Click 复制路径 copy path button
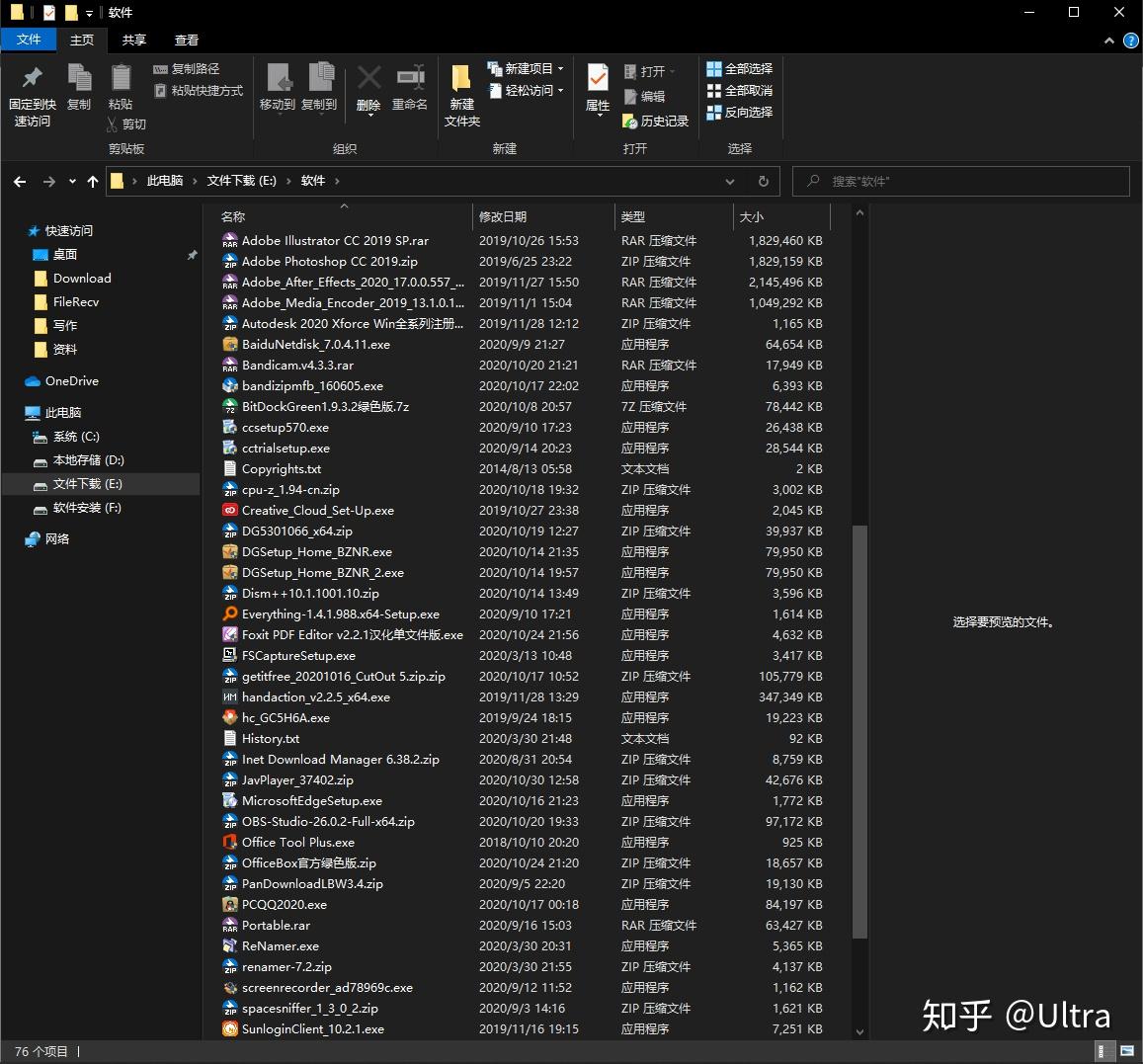The height and width of the screenshot is (1064, 1143). pyautogui.click(x=187, y=68)
